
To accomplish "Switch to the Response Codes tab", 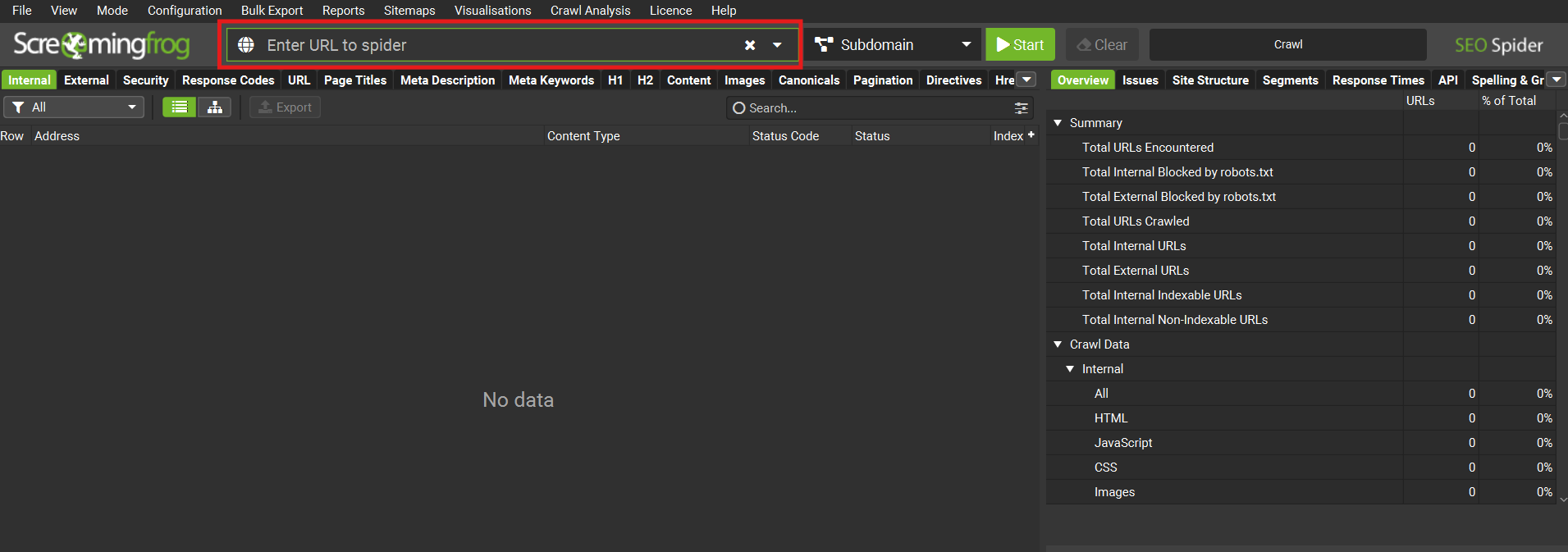I will pos(228,80).
